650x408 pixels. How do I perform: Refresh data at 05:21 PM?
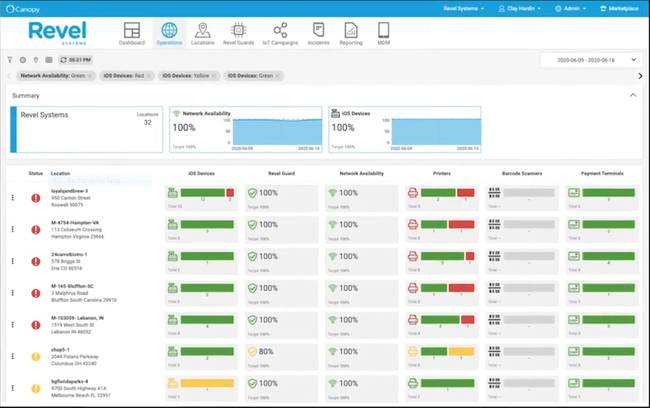pyautogui.click(x=75, y=60)
